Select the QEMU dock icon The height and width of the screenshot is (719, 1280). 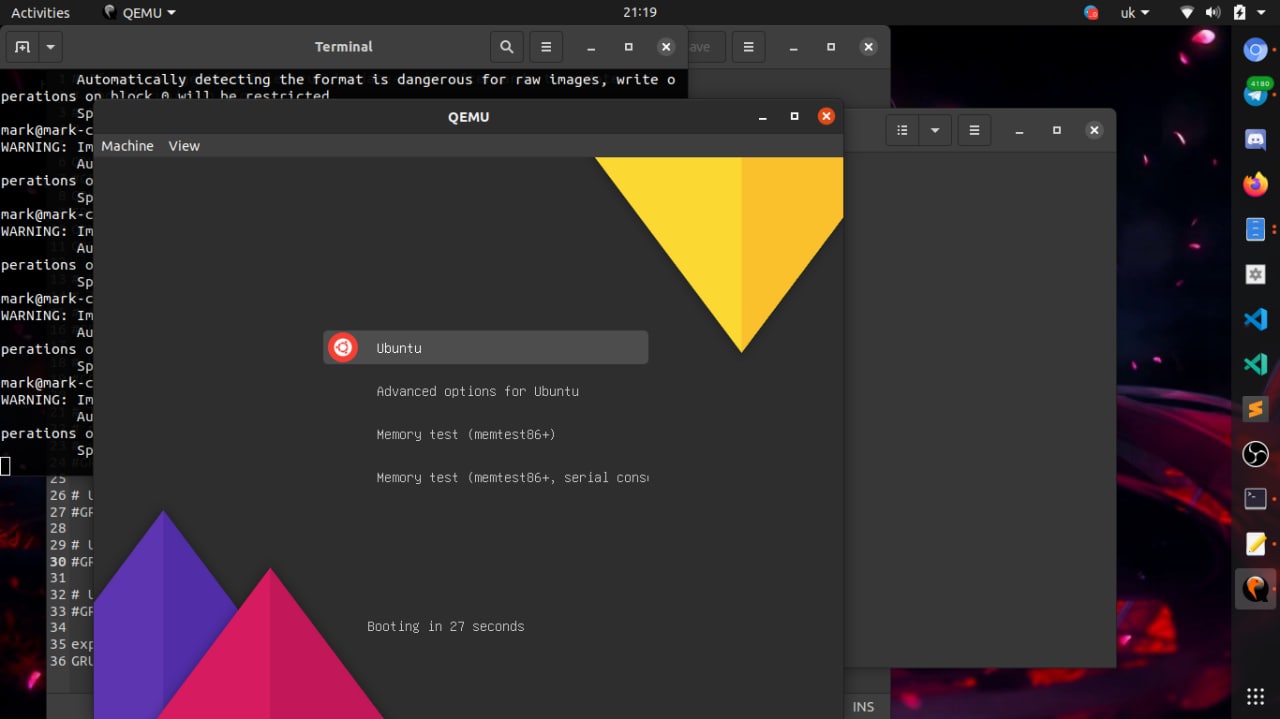pos(1255,589)
